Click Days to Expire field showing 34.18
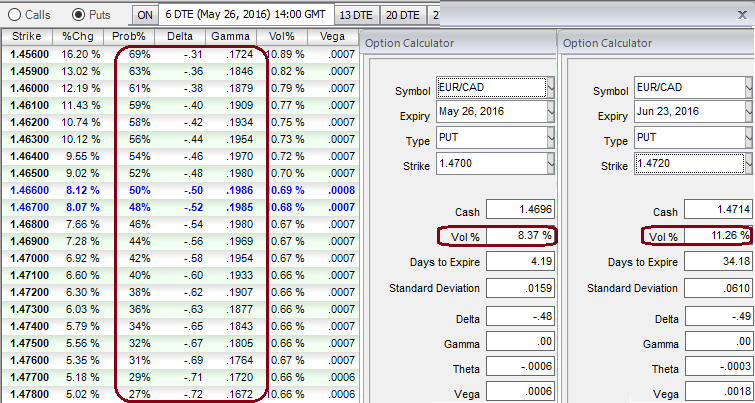The width and height of the screenshot is (755, 403). click(718, 262)
